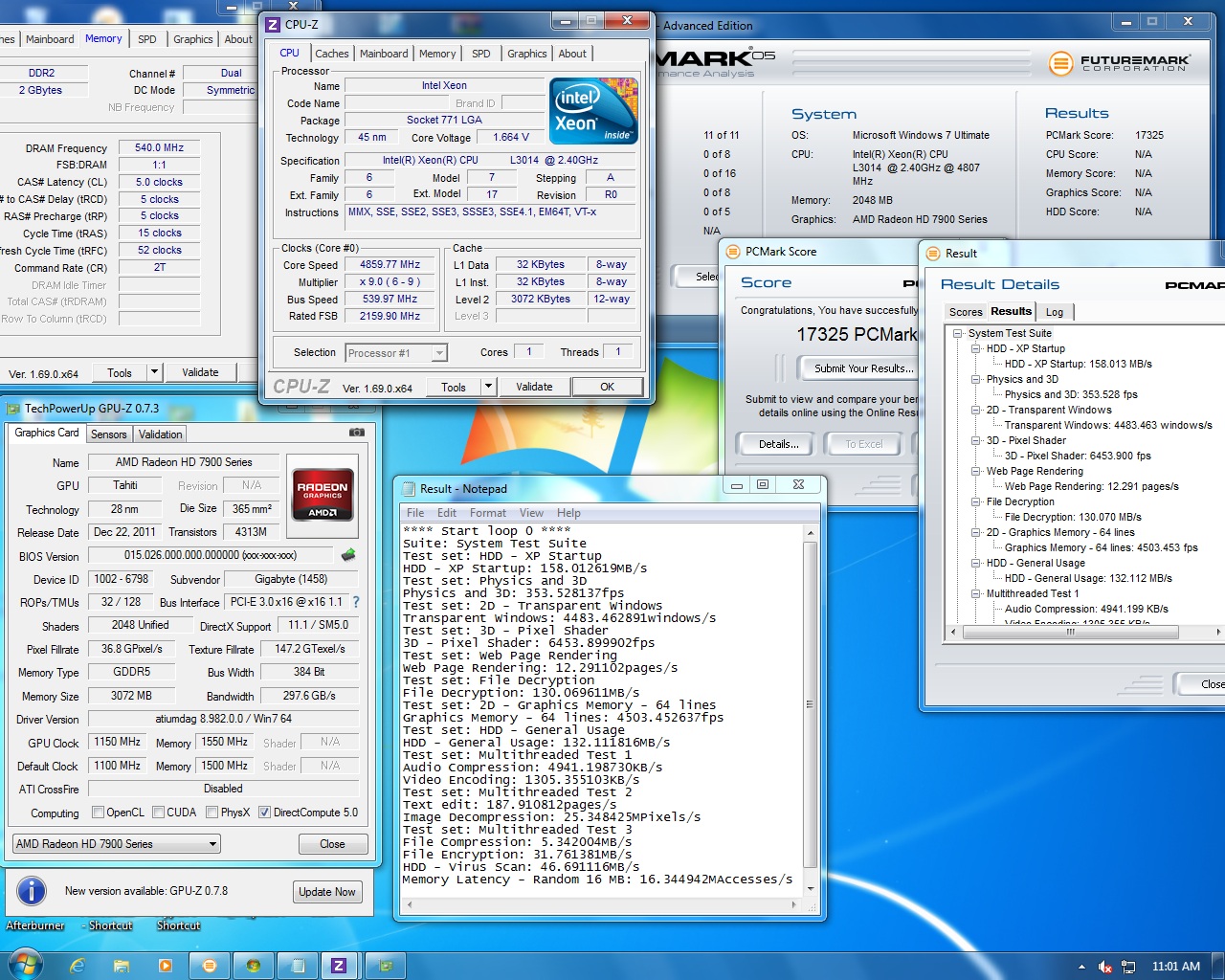Open Tools dropdown arrow in front CPU-Z
Viewport: 1225px width, 980px height.
tap(488, 387)
